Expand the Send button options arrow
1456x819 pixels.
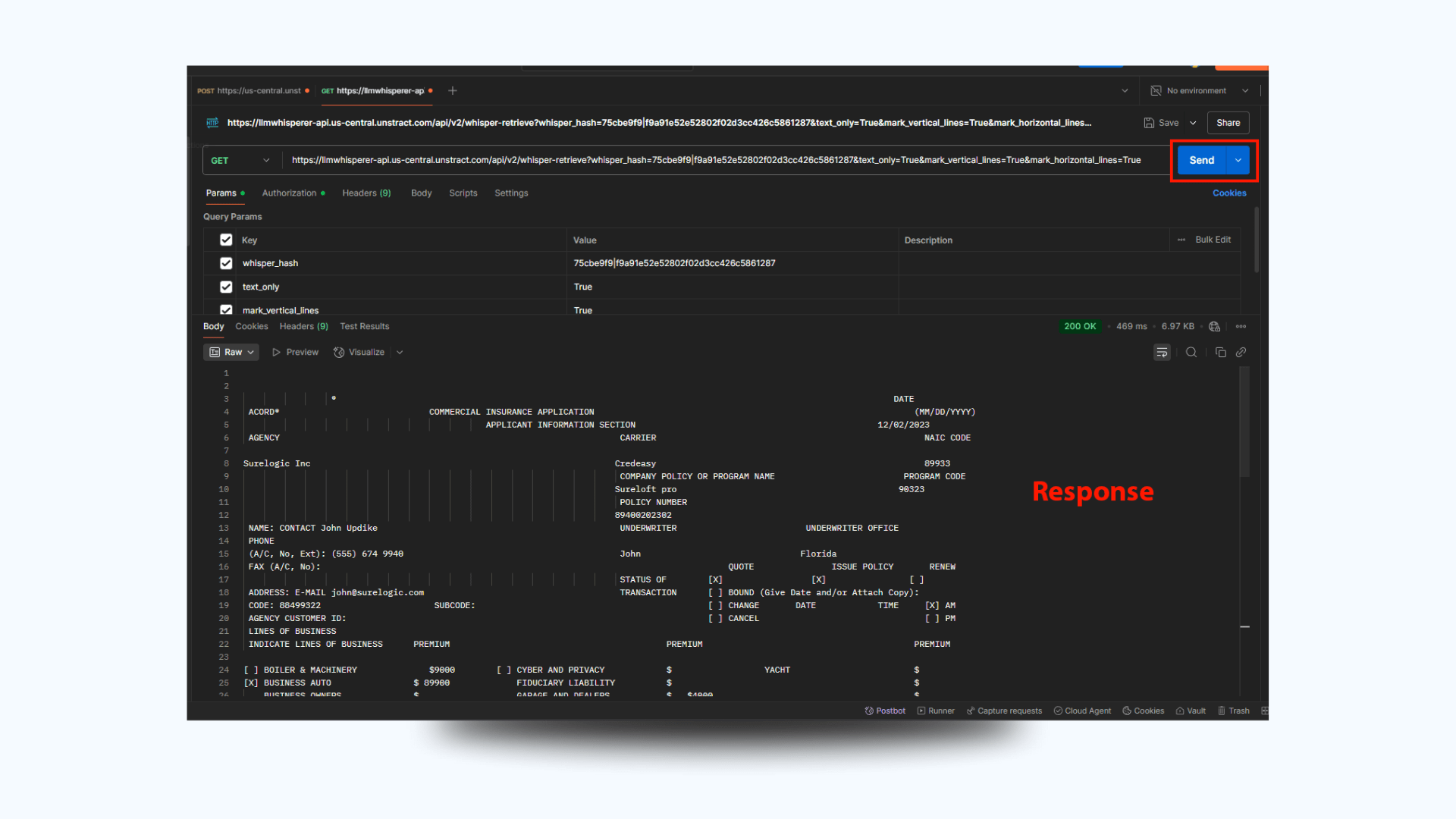click(1238, 160)
